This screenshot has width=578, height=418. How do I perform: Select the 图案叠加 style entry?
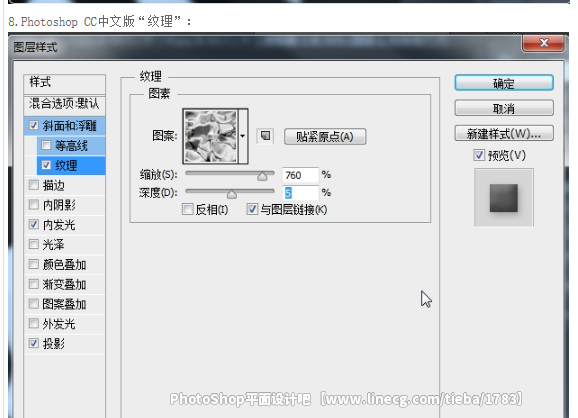point(65,304)
